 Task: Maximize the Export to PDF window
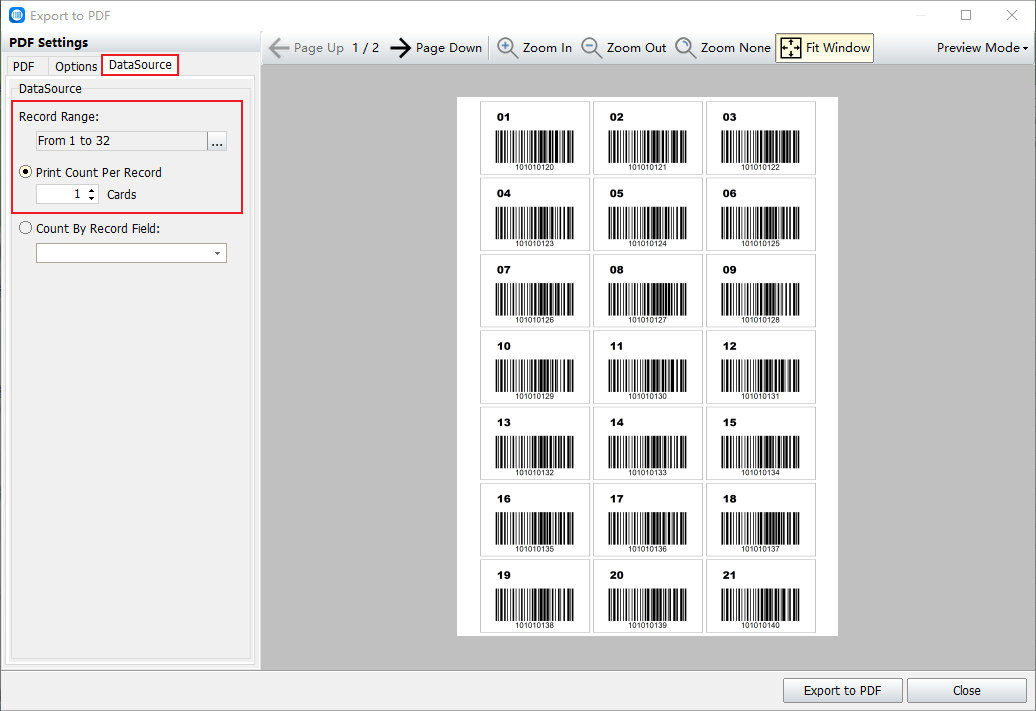coord(966,15)
